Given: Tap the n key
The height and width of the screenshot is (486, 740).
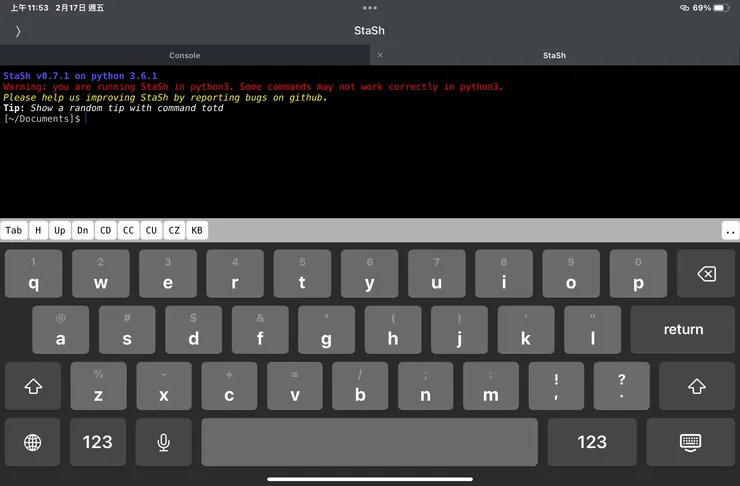Looking at the screenshot, I should (426, 386).
